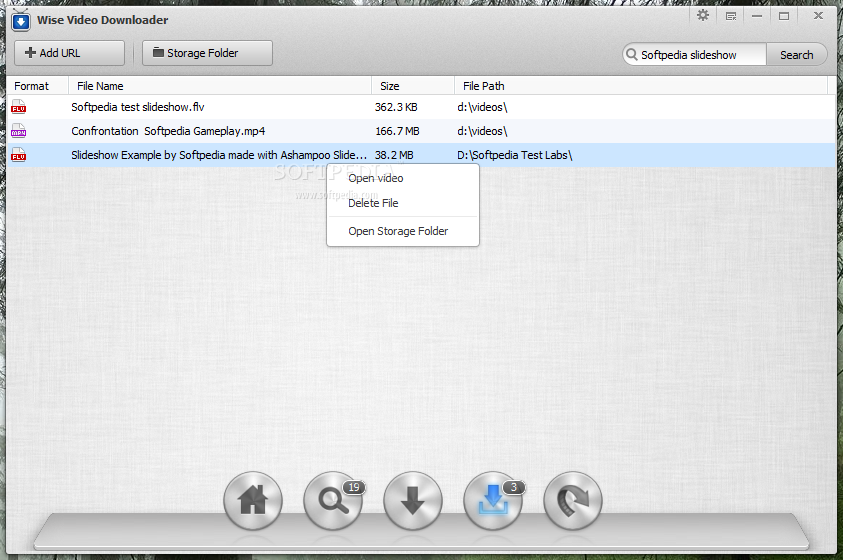Open the settings gear in title bar
Viewport: 843px width, 560px height.
tap(703, 16)
